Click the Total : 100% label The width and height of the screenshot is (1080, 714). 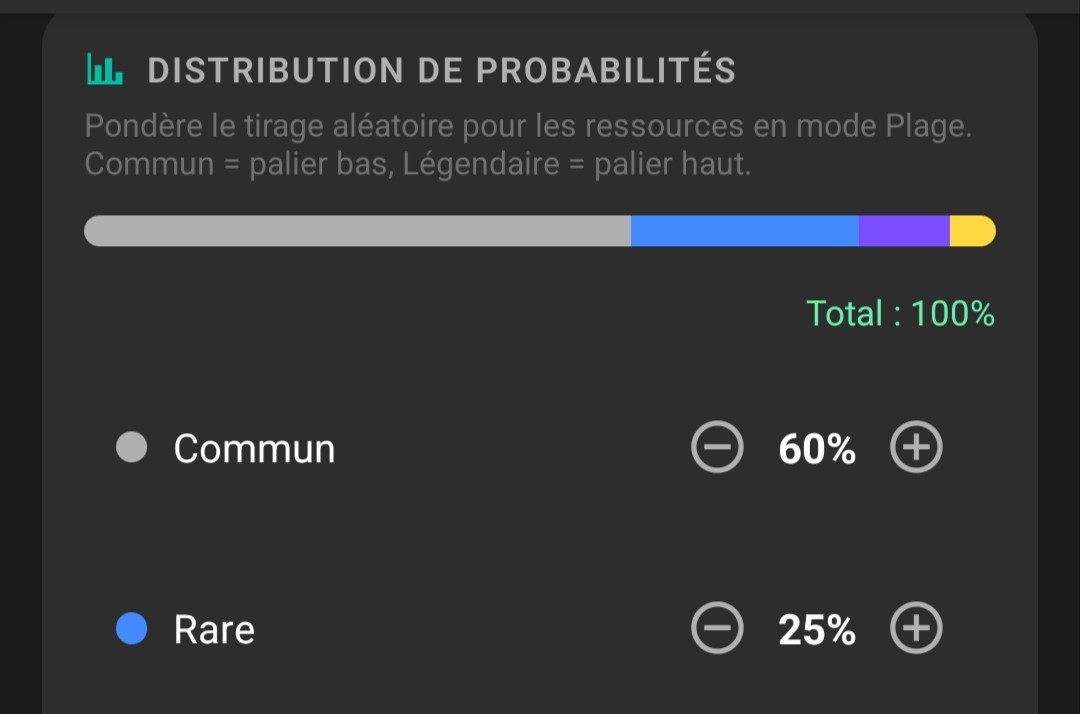coord(900,314)
